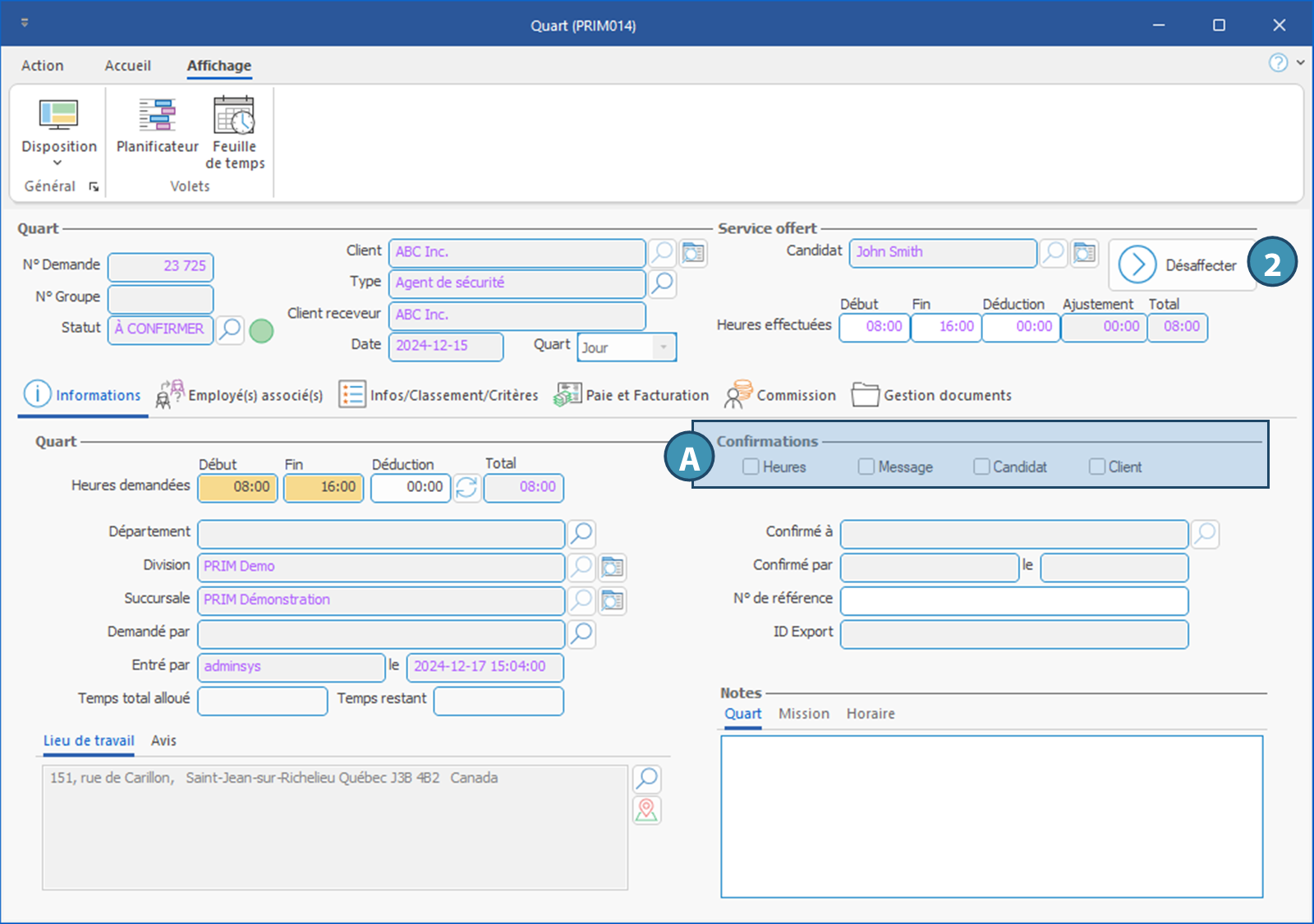Image resolution: width=1314 pixels, height=924 pixels.
Task: Check the Heures confirmation box
Action: [751, 467]
